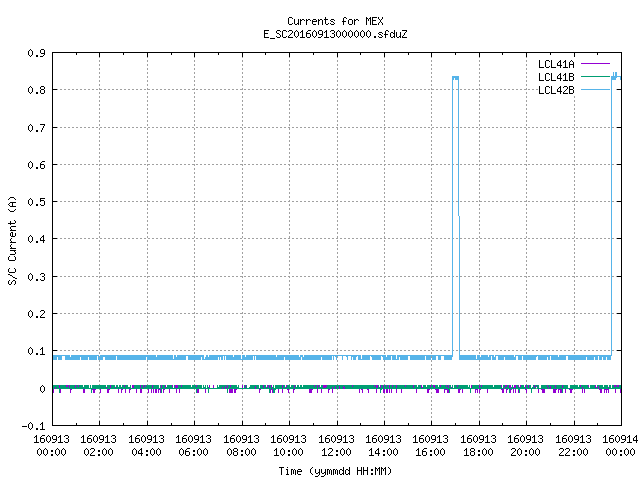Click the 160913 00:00 time tick label
This screenshot has width=640, height=480.
51,446
